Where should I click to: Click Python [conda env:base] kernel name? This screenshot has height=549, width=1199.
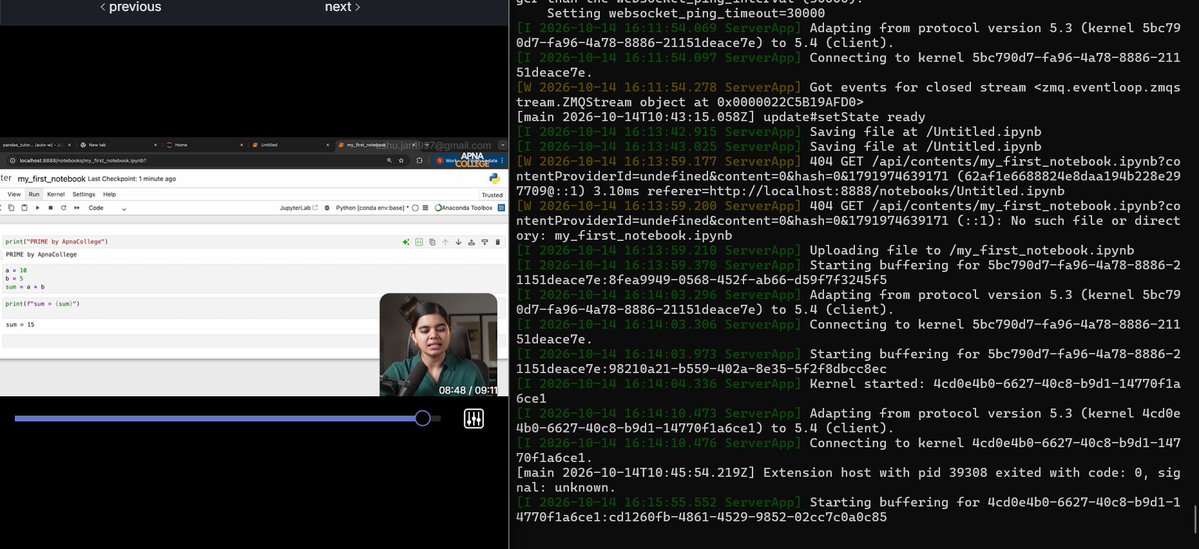pyautogui.click(x=370, y=208)
